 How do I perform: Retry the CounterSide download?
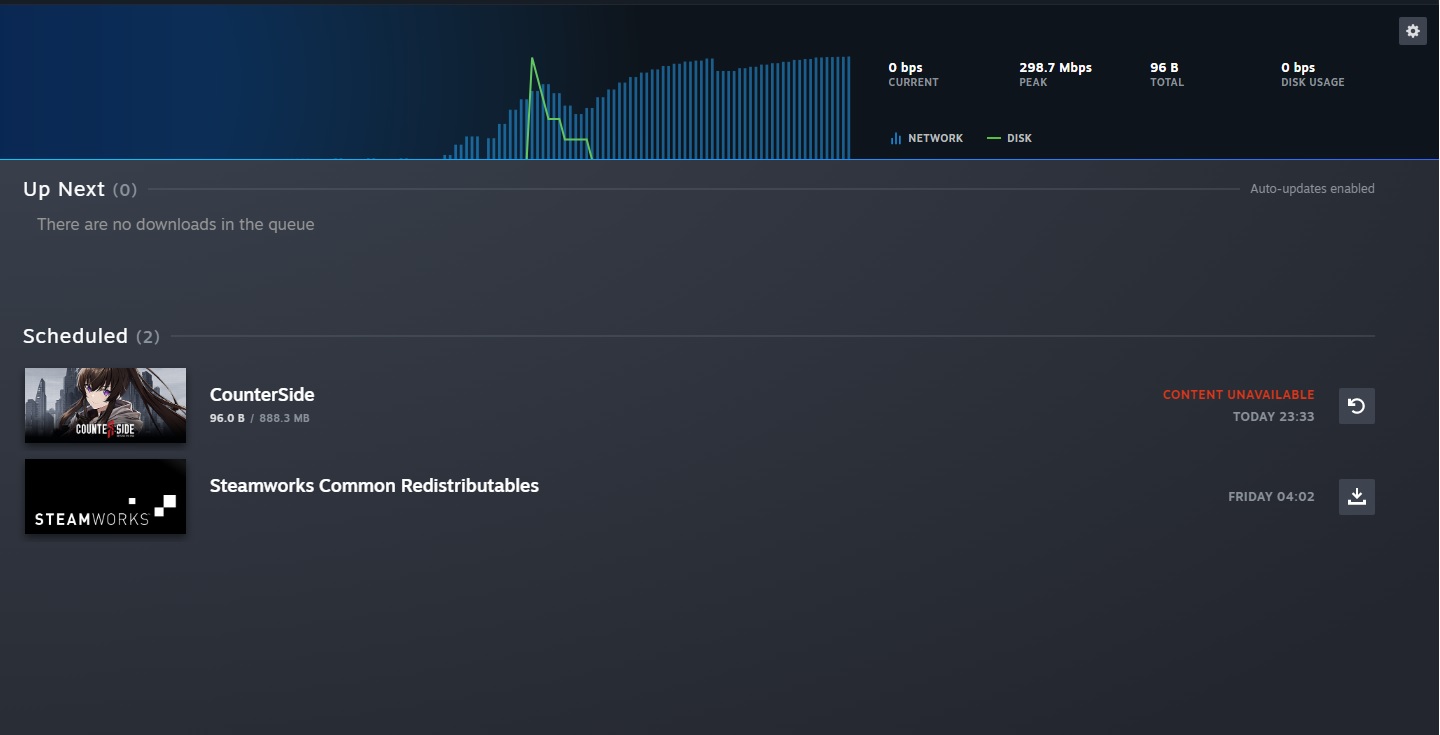click(1356, 406)
